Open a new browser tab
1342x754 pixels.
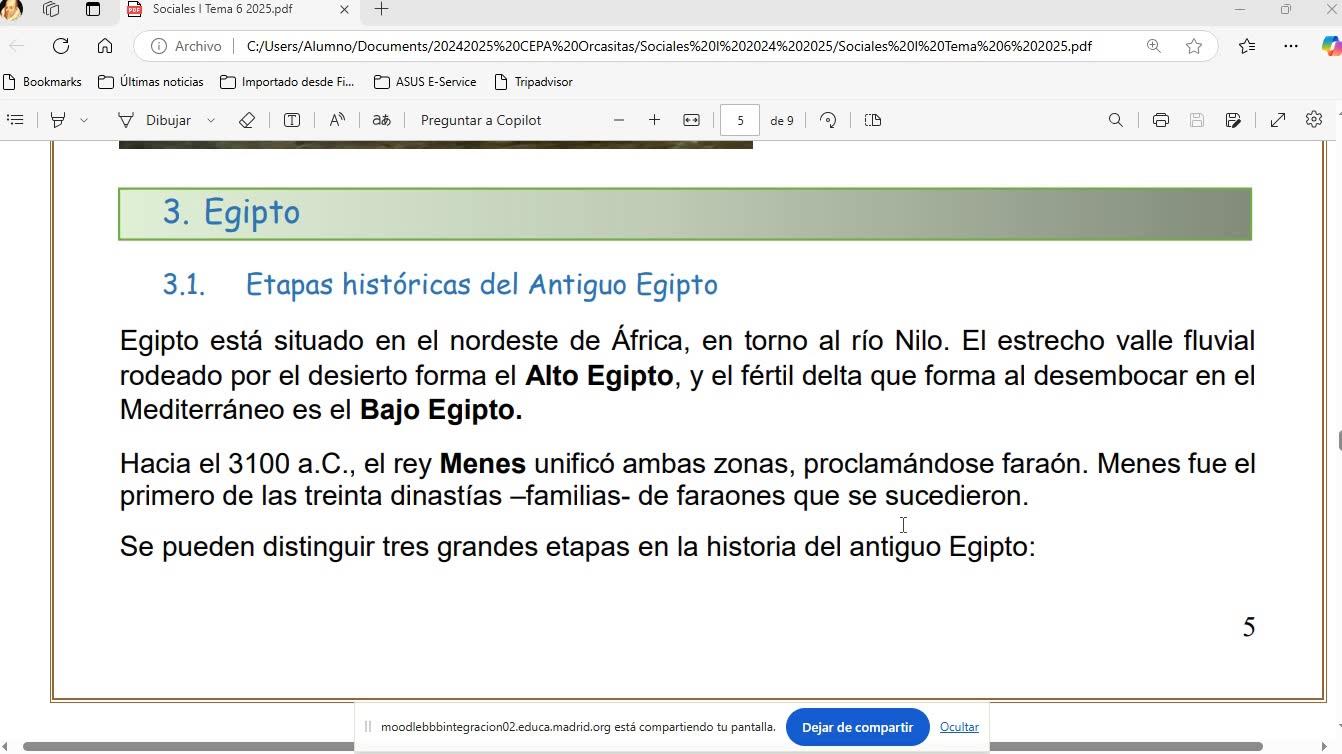tap(381, 9)
